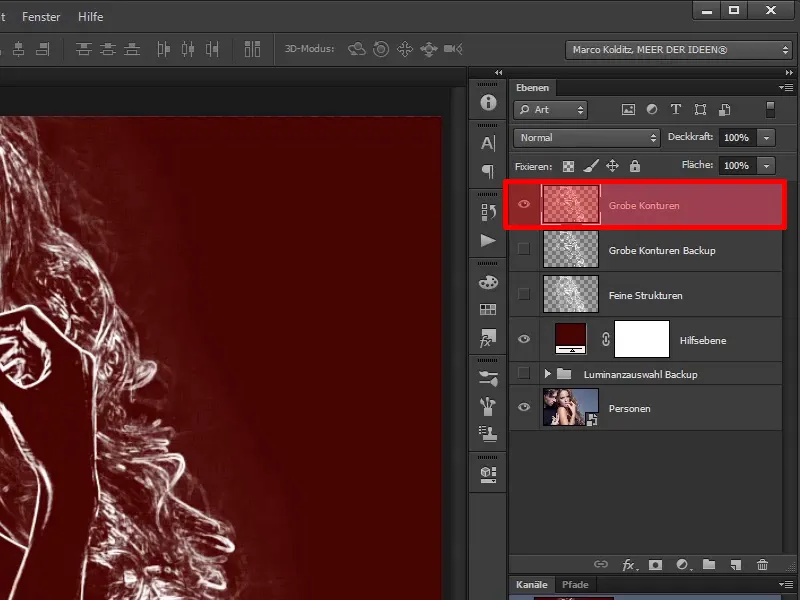Click the auto-align layers icon
This screenshot has height=600, width=800.
[x=252, y=49]
